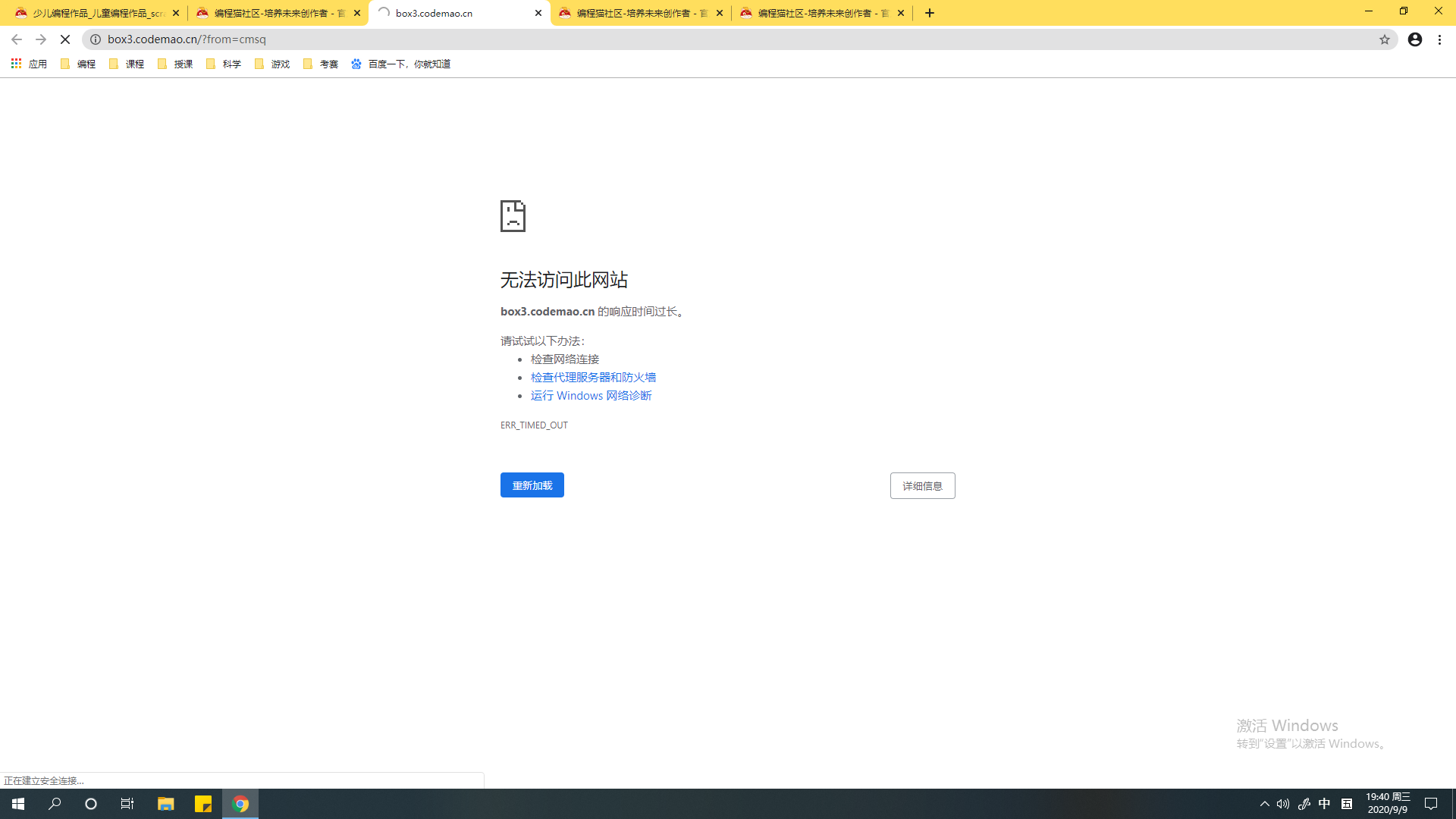Open Task View on the taskbar
Image resolution: width=1456 pixels, height=819 pixels.
127,804
